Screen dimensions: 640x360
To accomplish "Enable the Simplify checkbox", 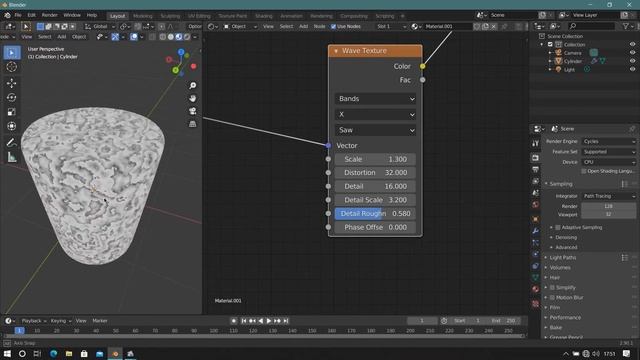I will [x=552, y=287].
